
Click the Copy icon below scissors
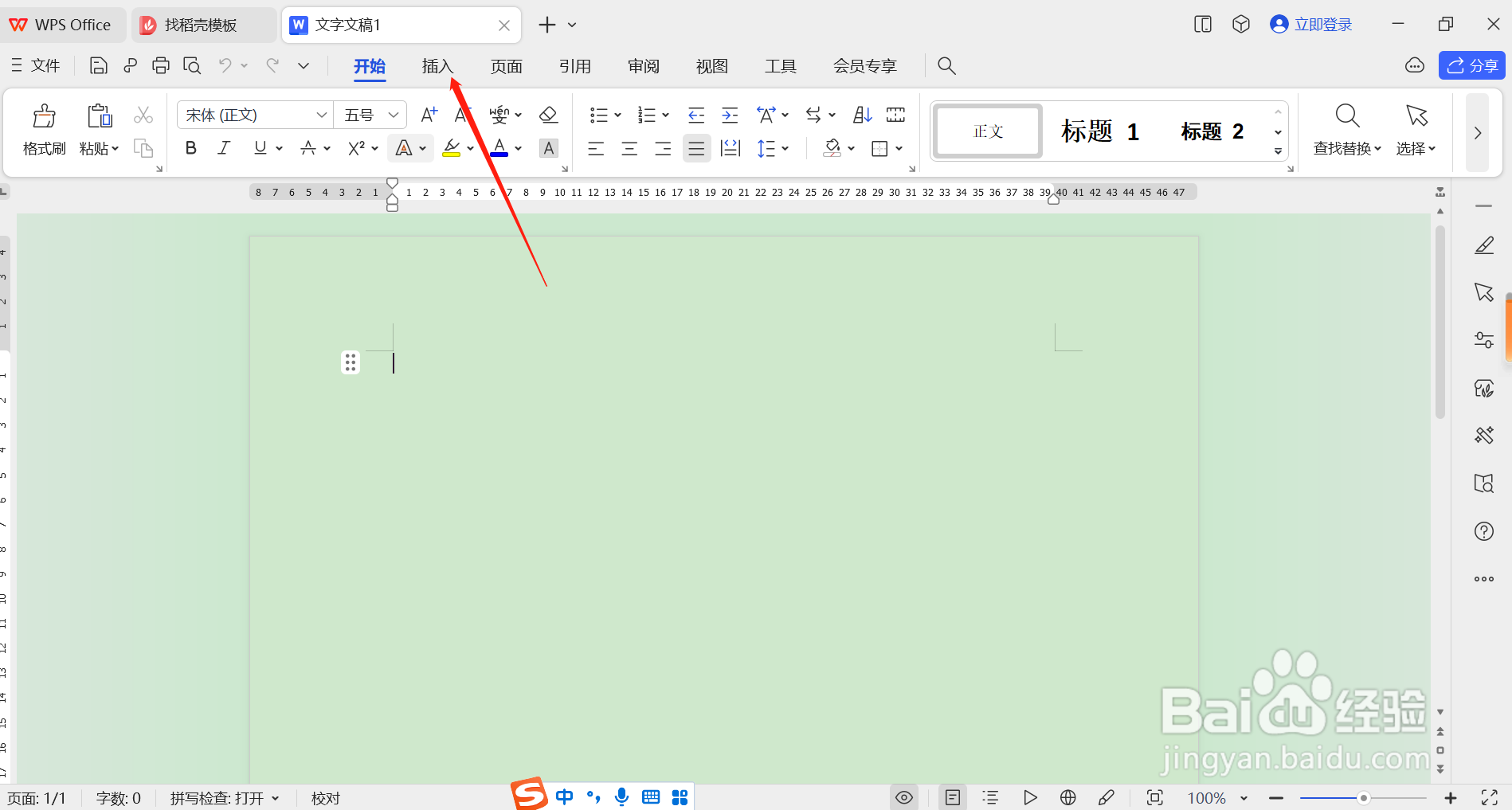[143, 149]
